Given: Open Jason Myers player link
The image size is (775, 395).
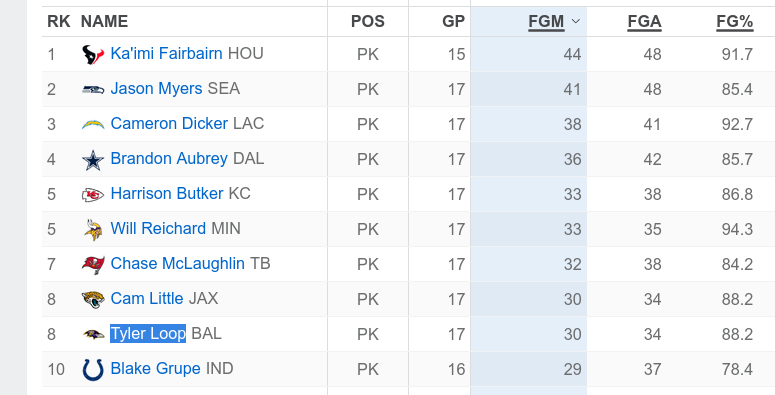Looking at the screenshot, I should [x=156, y=88].
